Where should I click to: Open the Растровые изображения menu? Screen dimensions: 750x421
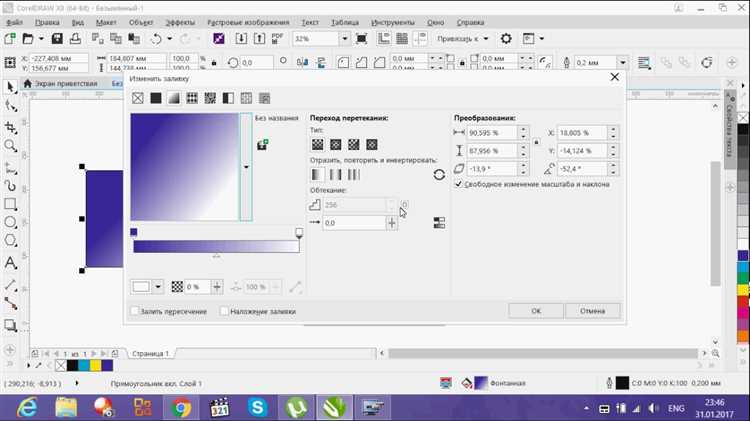pos(248,22)
